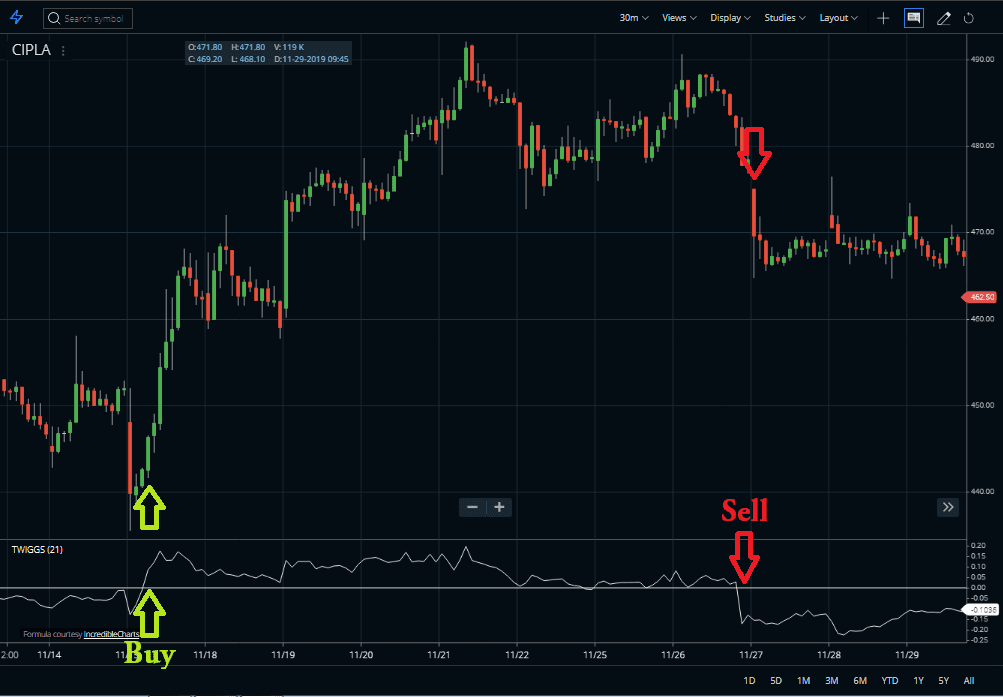Select the YTD time range

click(x=890, y=680)
